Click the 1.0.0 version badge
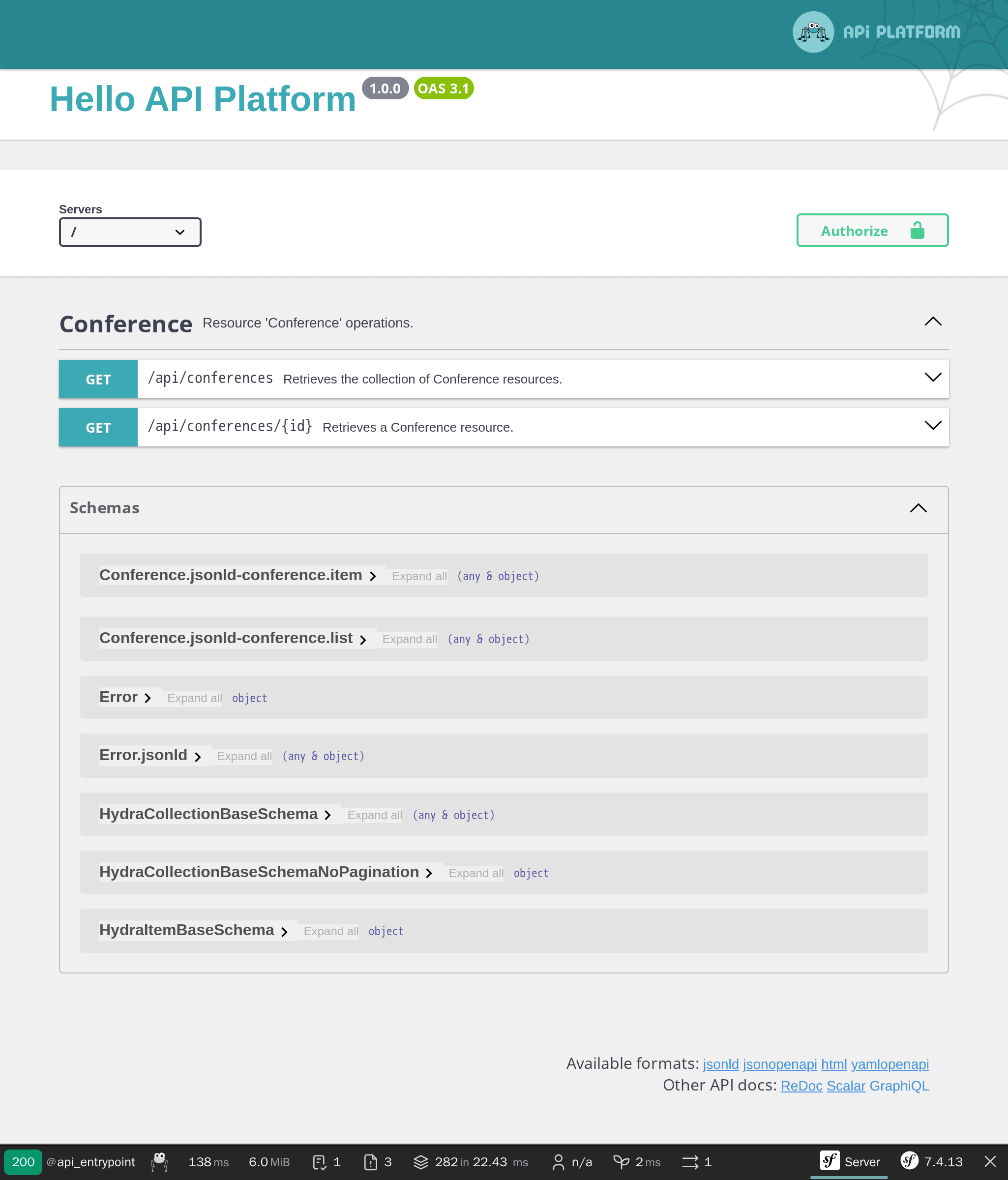The image size is (1008, 1180). click(385, 88)
